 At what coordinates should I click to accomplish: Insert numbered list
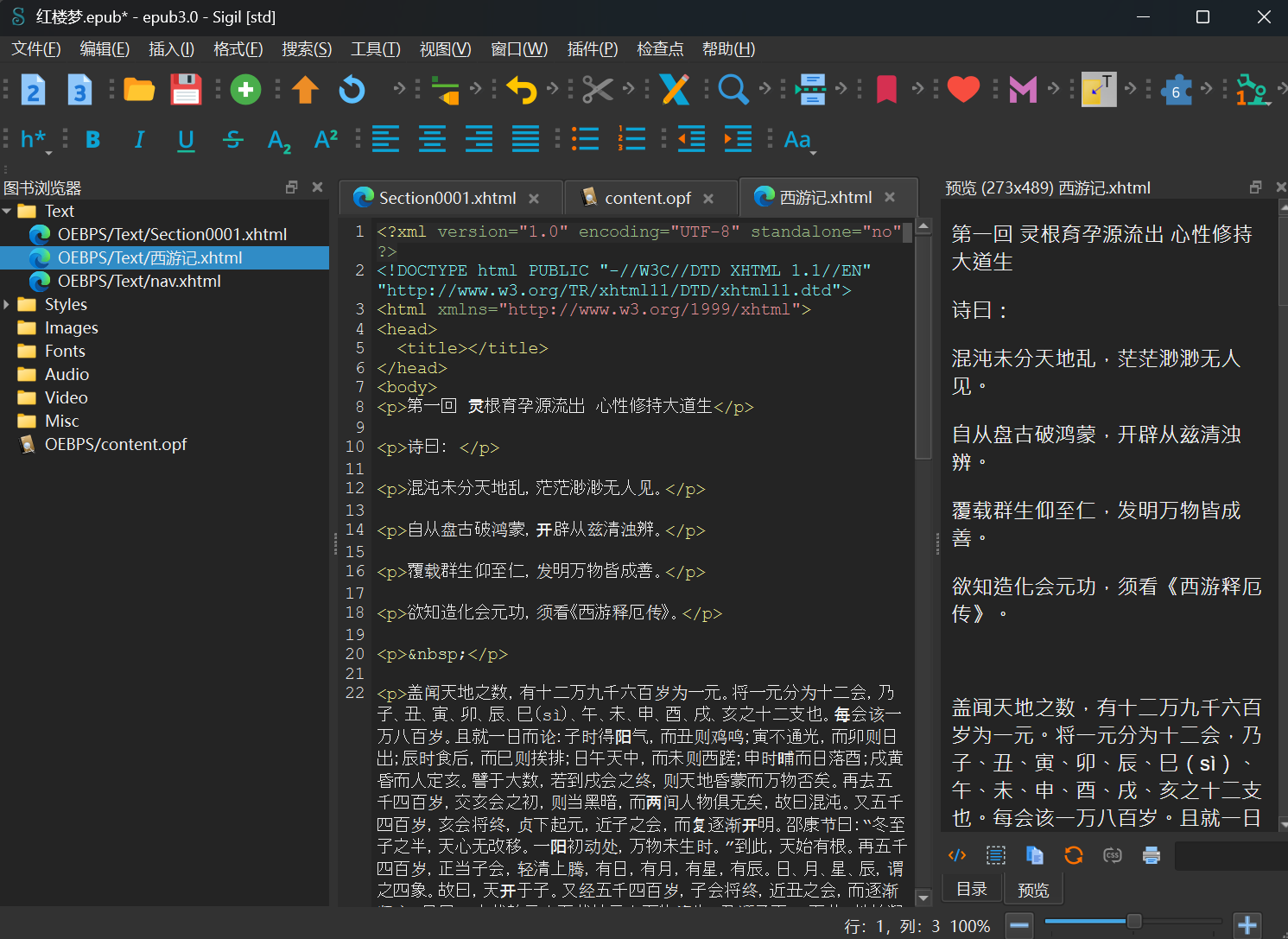(x=631, y=139)
